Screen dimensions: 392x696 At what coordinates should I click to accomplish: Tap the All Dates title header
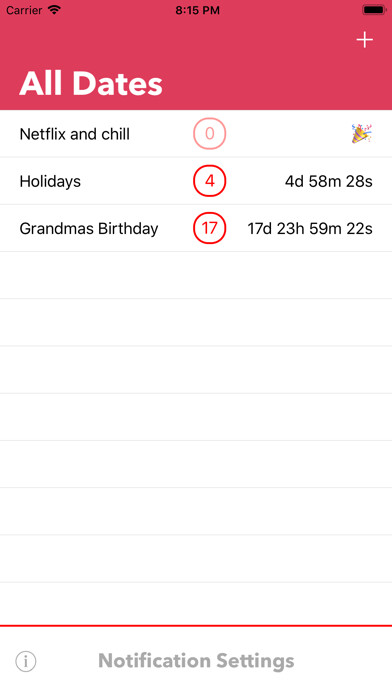point(91,83)
